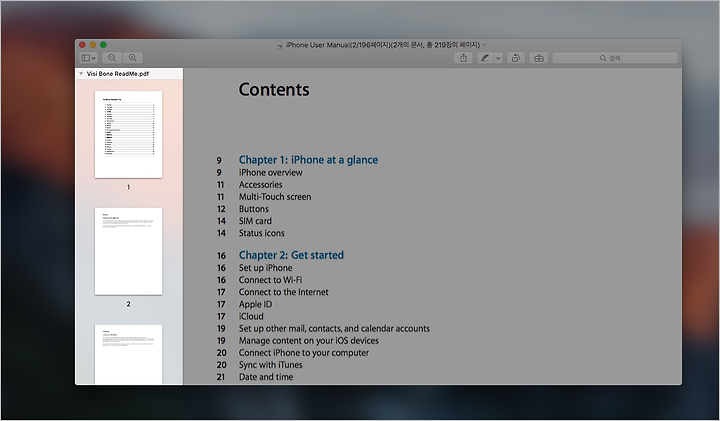Click the Date and time entry

[x=266, y=377]
